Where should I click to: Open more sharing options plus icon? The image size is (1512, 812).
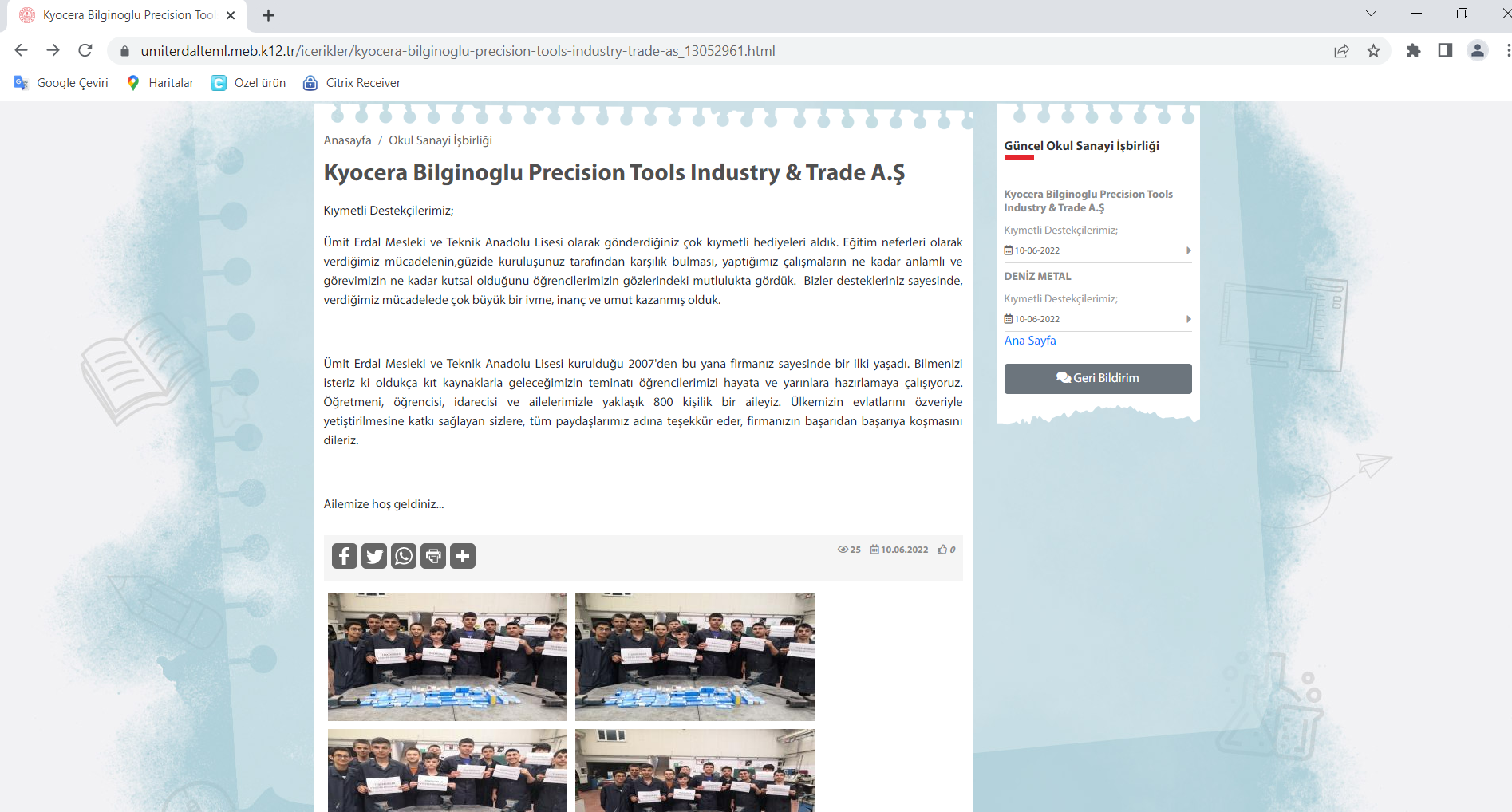[463, 556]
